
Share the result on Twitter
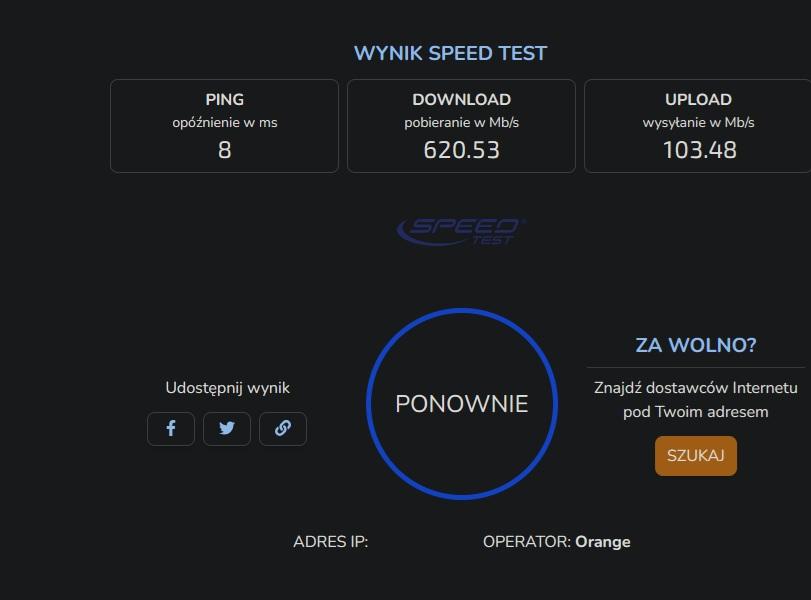coord(227,429)
